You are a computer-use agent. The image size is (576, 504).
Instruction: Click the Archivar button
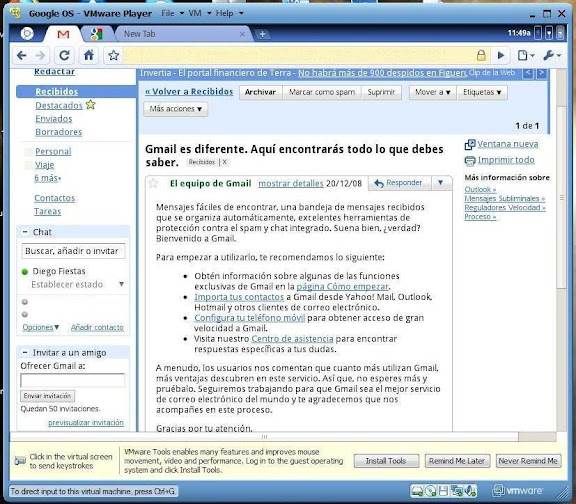point(260,92)
